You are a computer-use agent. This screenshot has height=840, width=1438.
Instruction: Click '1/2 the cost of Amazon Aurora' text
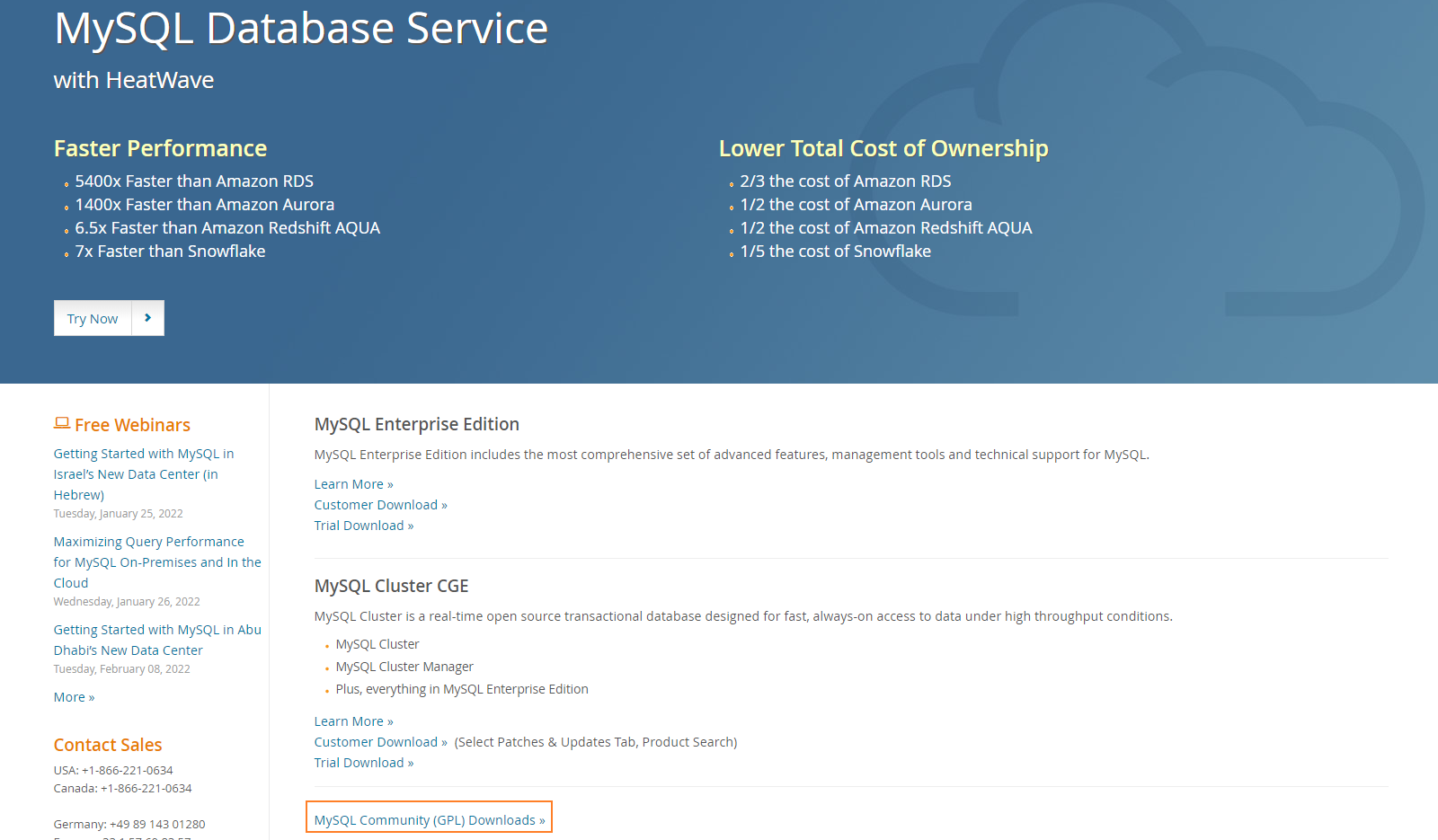(857, 205)
